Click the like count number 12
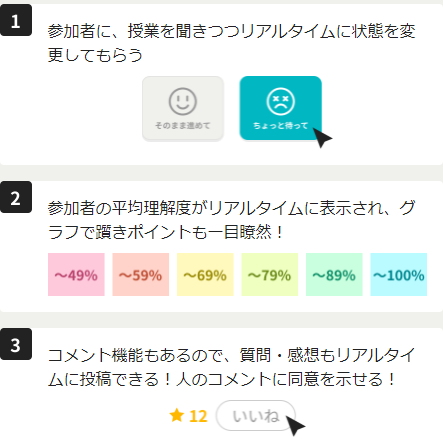443x448 pixels. [198, 416]
